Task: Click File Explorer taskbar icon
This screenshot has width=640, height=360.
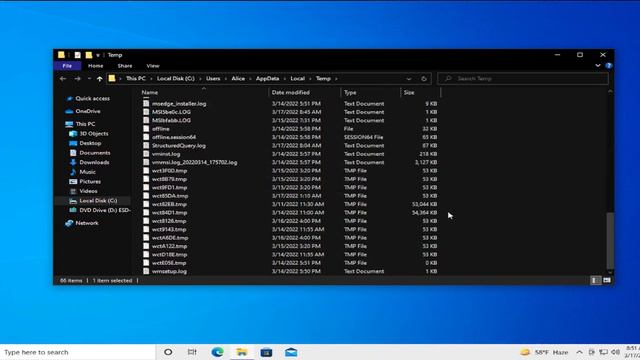Action: (242, 352)
